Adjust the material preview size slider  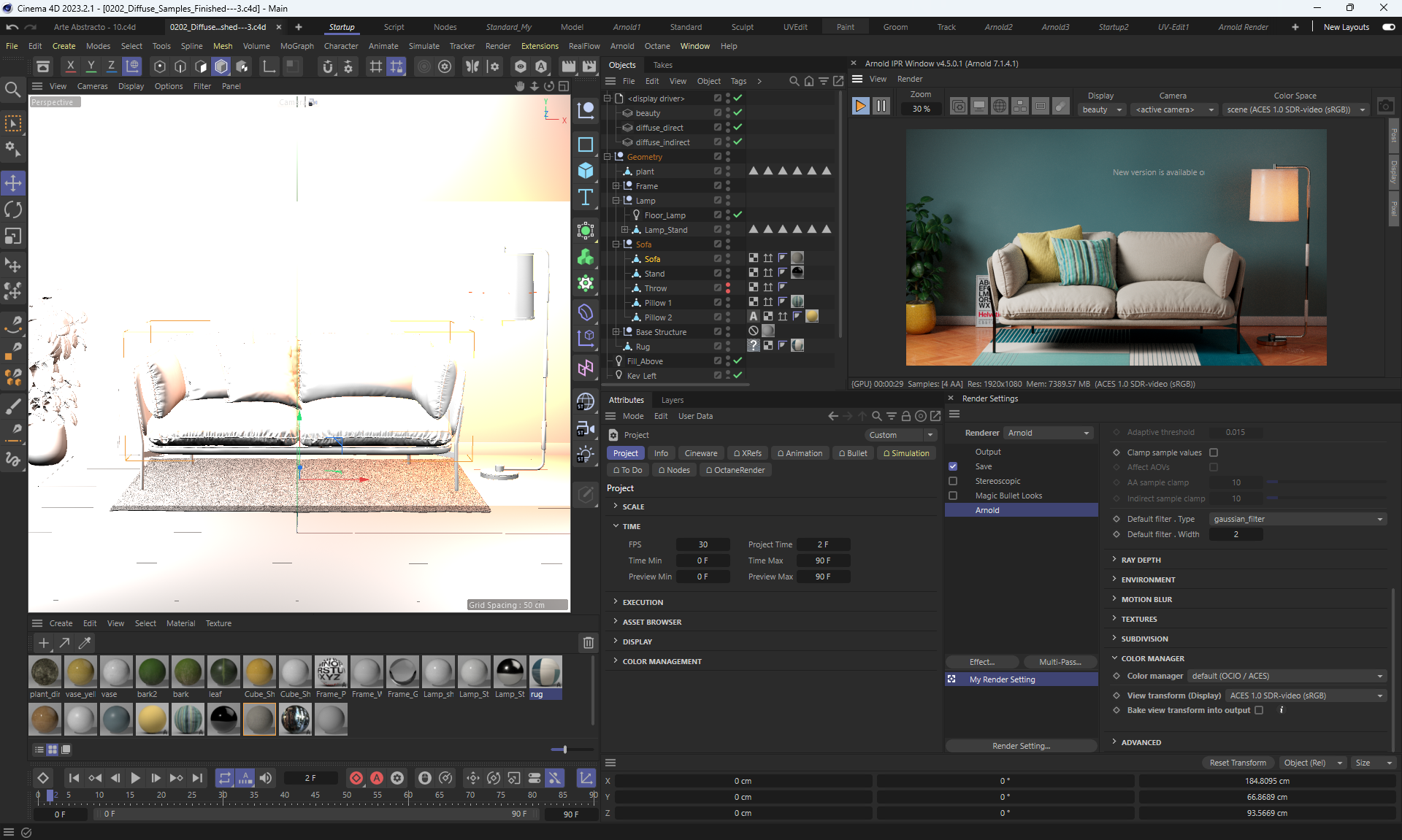point(564,750)
